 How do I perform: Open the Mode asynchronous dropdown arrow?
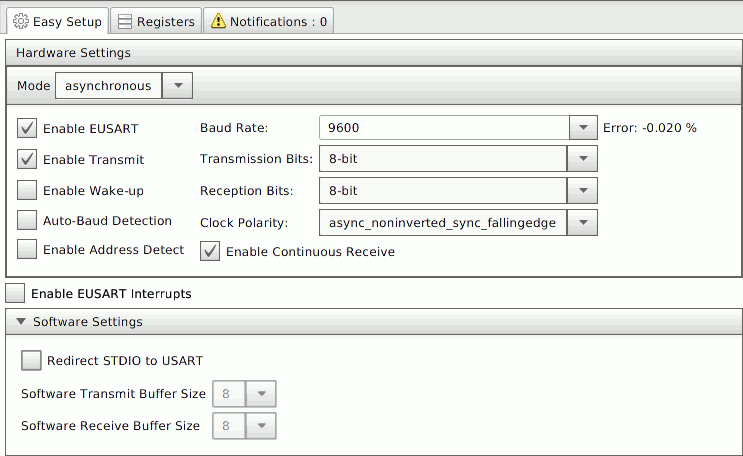(177, 86)
